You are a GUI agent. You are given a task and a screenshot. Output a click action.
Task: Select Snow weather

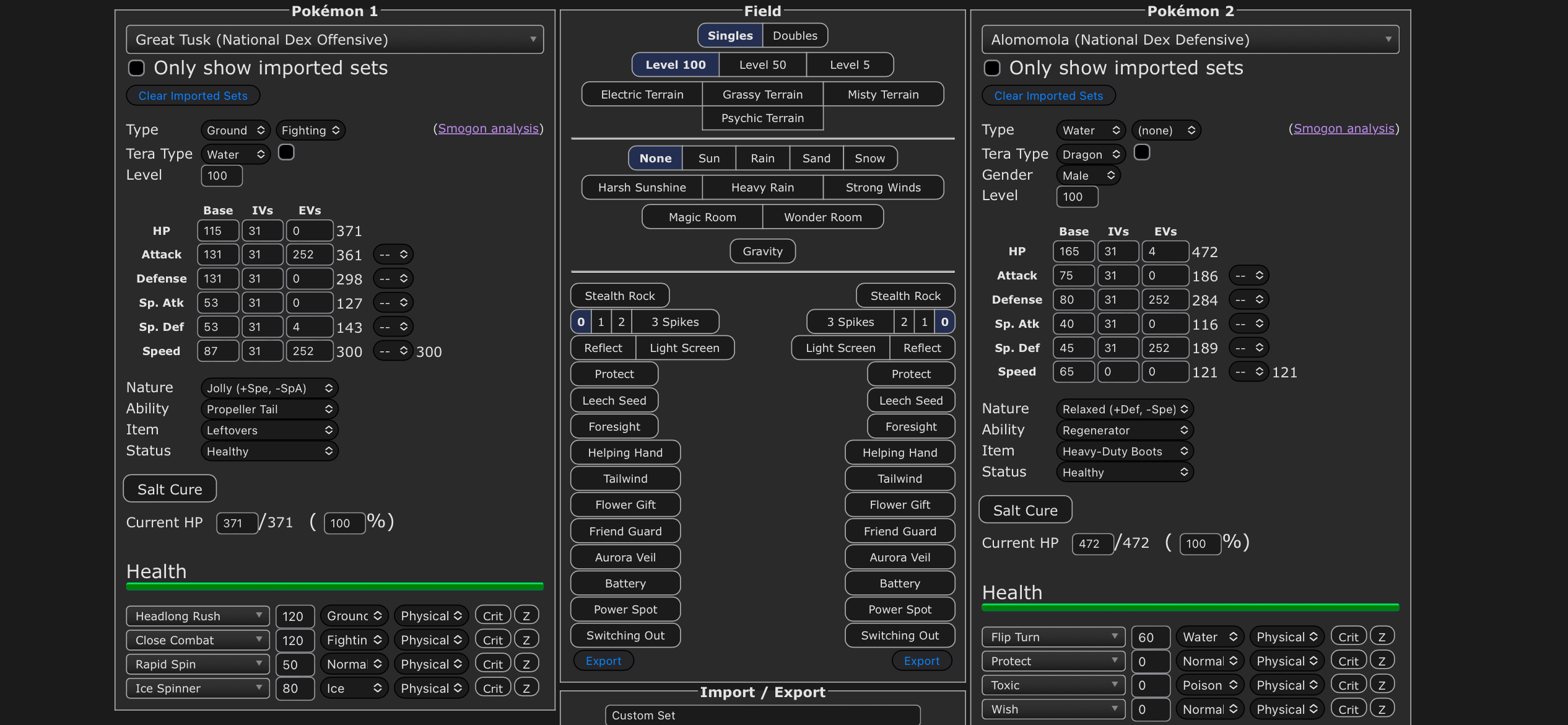[x=870, y=158]
